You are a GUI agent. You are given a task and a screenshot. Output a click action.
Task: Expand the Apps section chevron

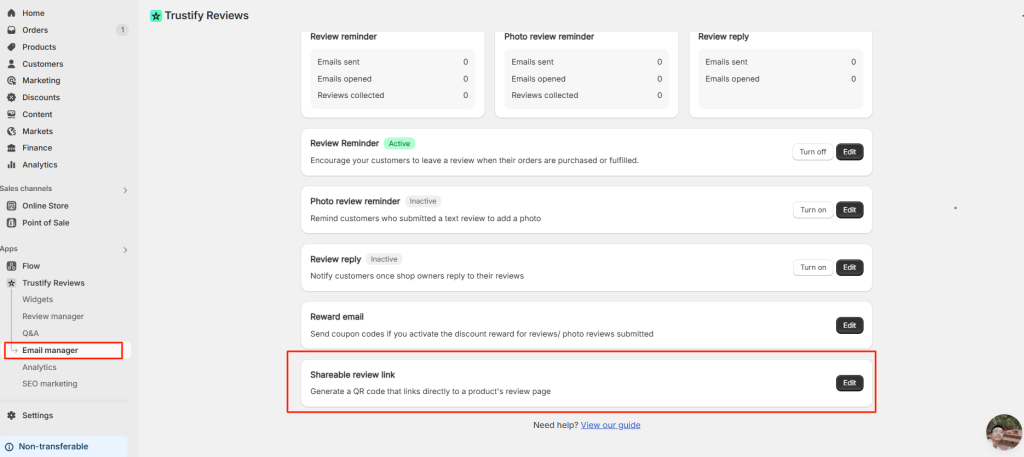(x=125, y=249)
